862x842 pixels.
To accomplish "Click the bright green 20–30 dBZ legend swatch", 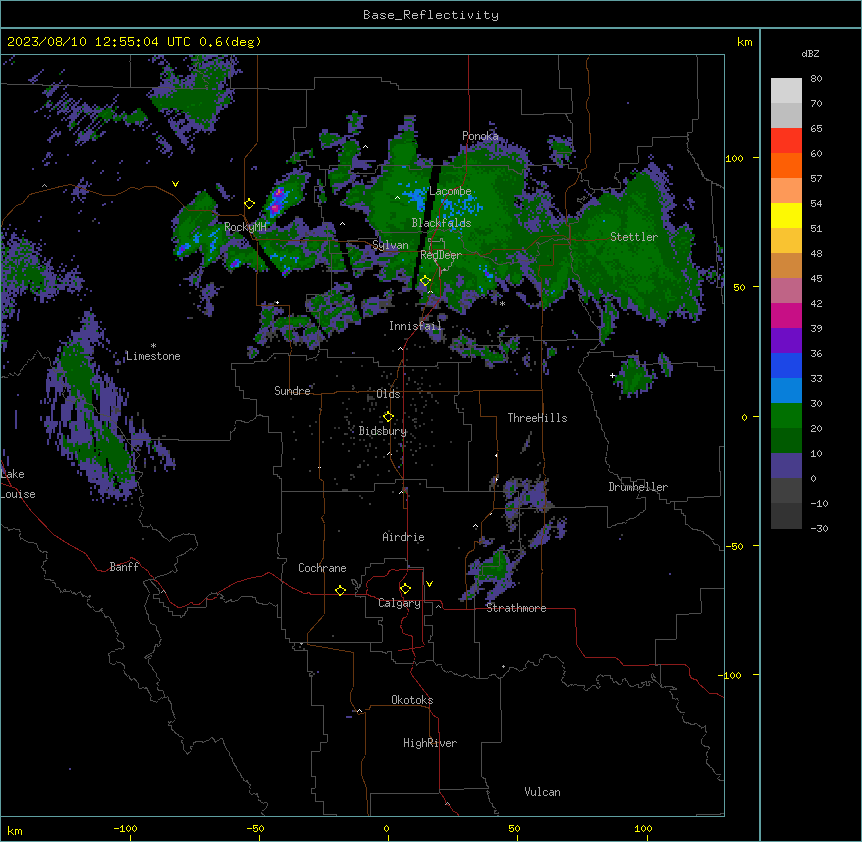I will tap(786, 416).
